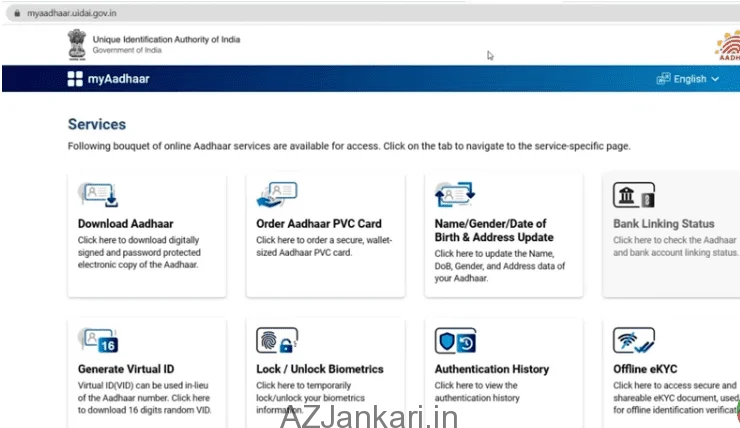The width and height of the screenshot is (740, 428).
Task: Open Authentication History heading
Action: (492, 369)
